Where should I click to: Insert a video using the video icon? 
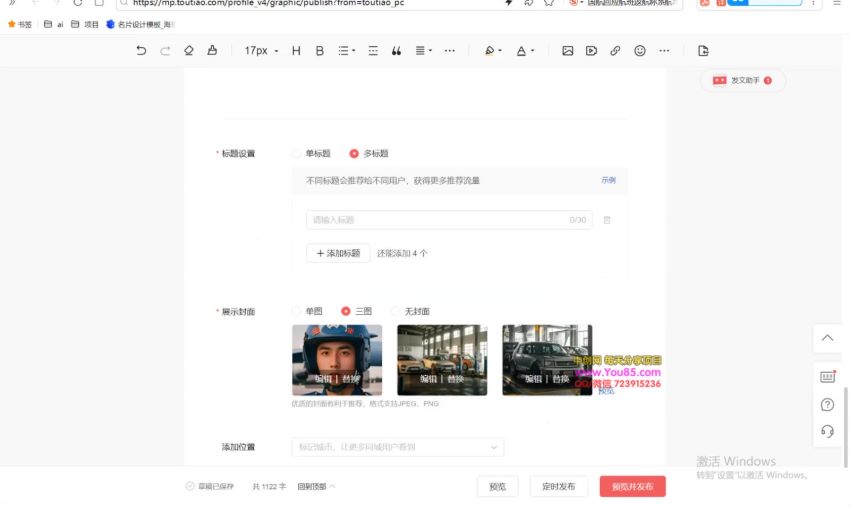pyautogui.click(x=591, y=51)
